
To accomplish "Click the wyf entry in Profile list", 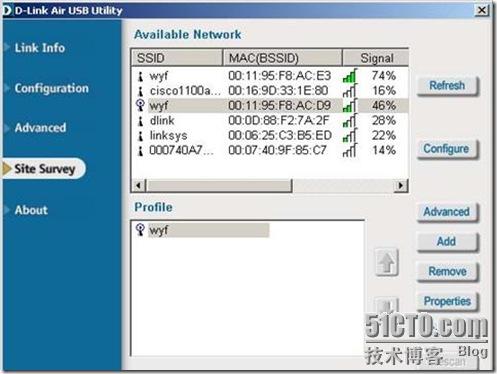I will click(x=208, y=230).
